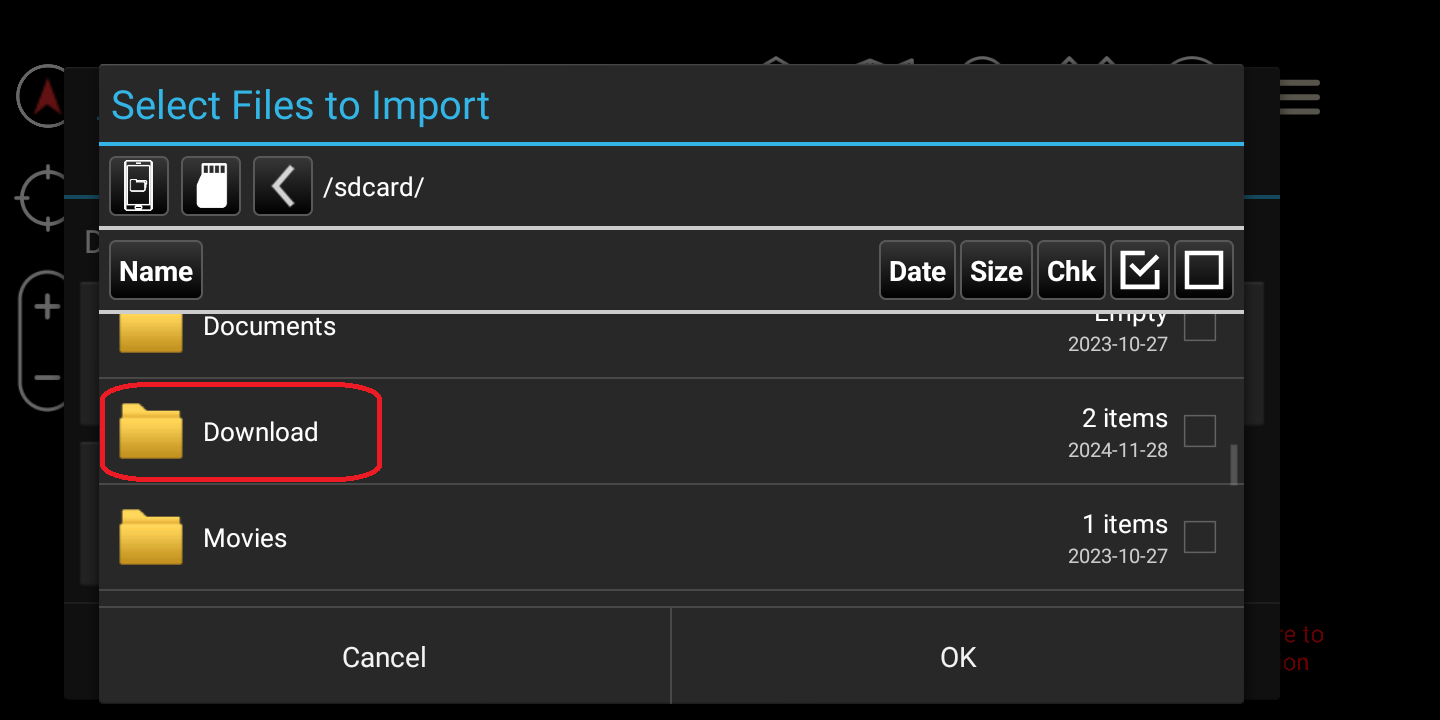Tap the uncheck all files icon
Viewport: 1440px width, 720px height.
tap(1203, 270)
